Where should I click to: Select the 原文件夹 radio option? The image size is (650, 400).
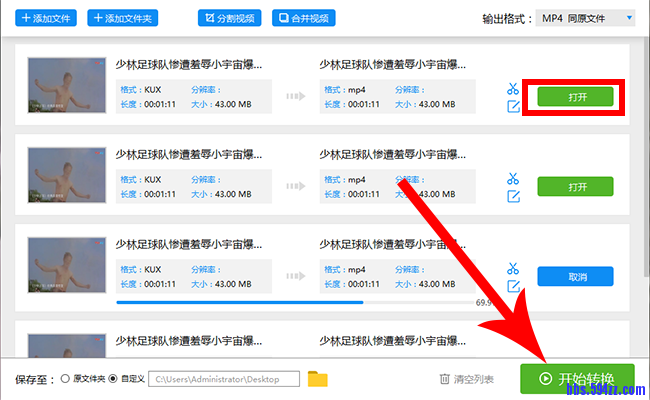66,379
